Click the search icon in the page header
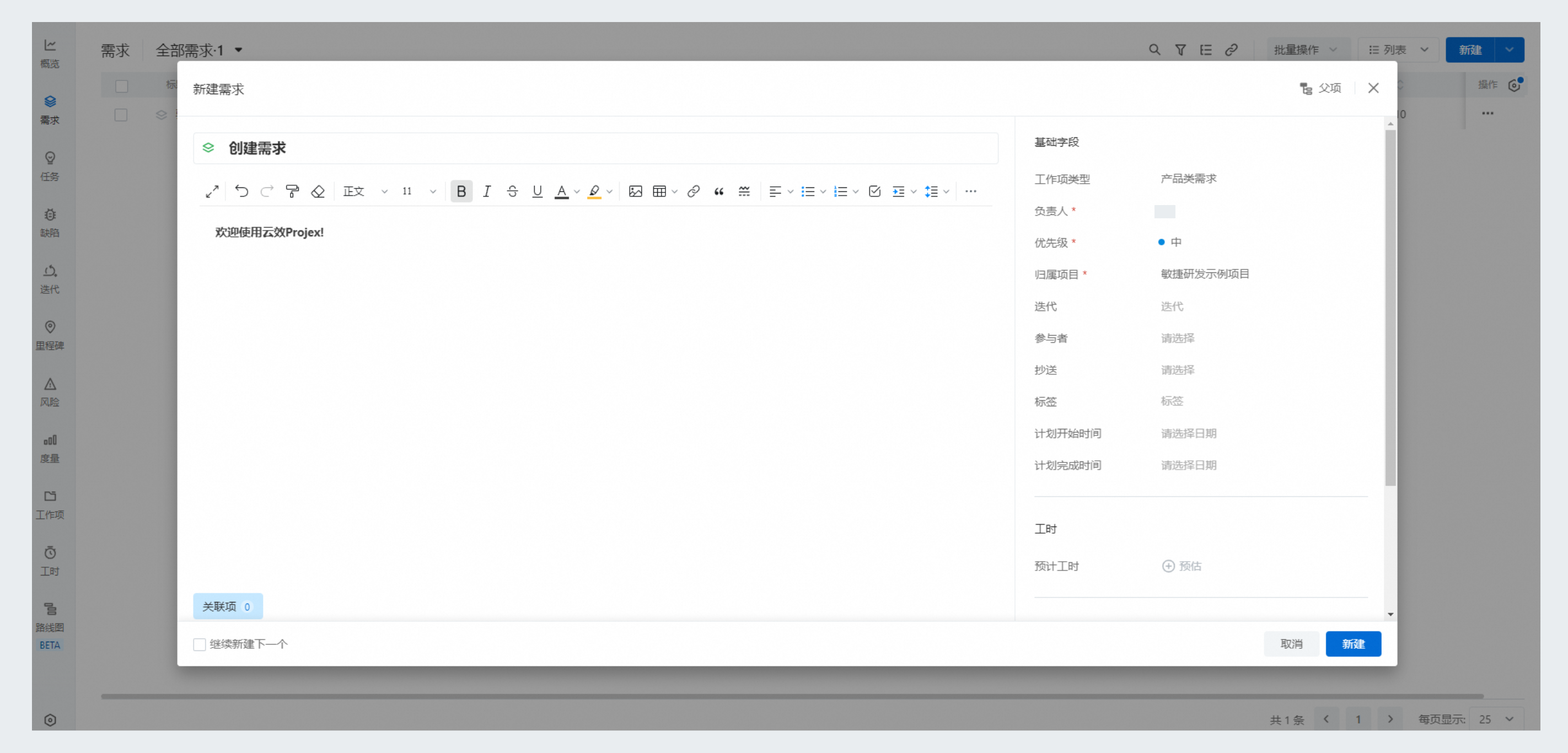 pos(1154,50)
